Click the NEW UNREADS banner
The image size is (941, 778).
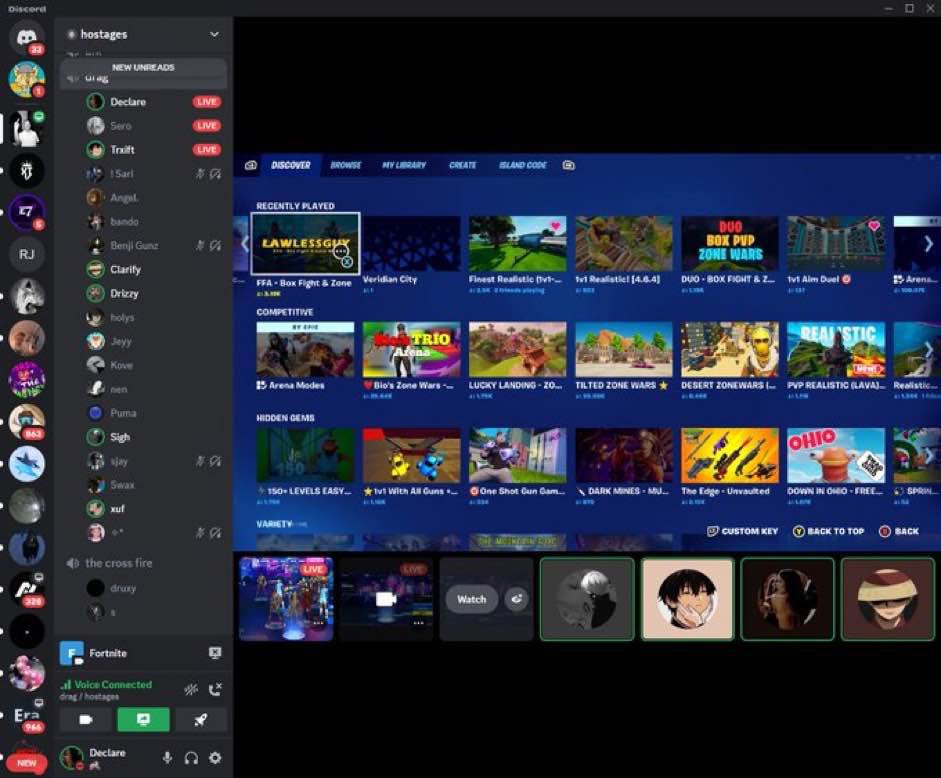(143, 67)
